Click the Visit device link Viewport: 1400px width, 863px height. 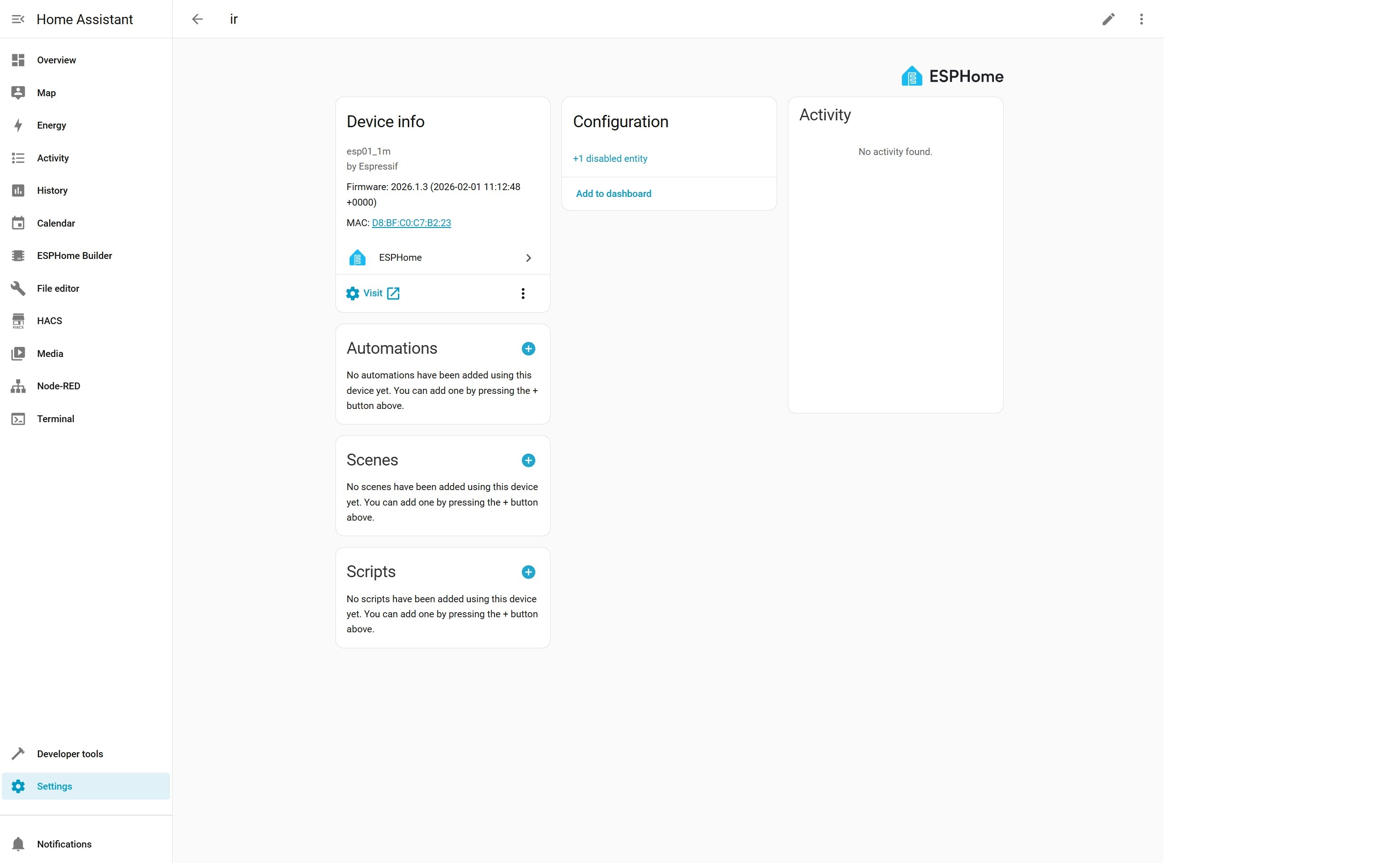(373, 294)
